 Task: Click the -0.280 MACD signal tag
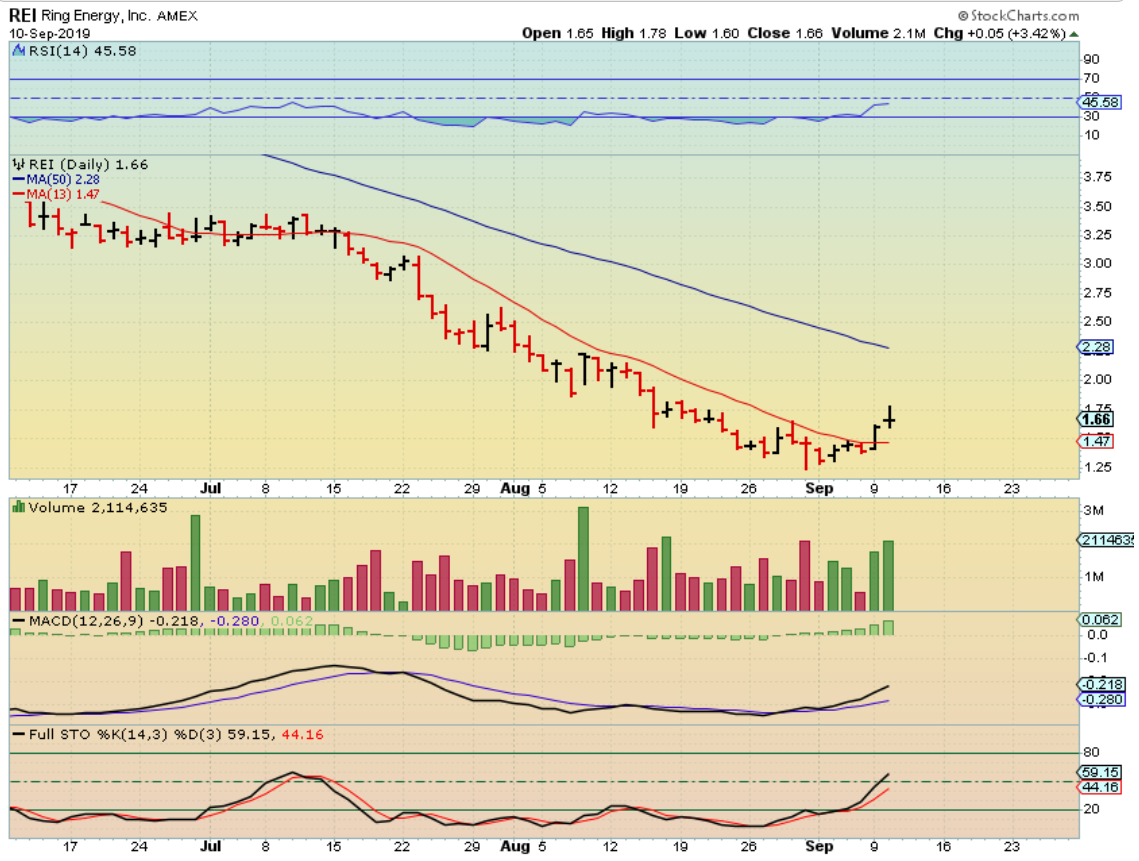(x=1101, y=700)
